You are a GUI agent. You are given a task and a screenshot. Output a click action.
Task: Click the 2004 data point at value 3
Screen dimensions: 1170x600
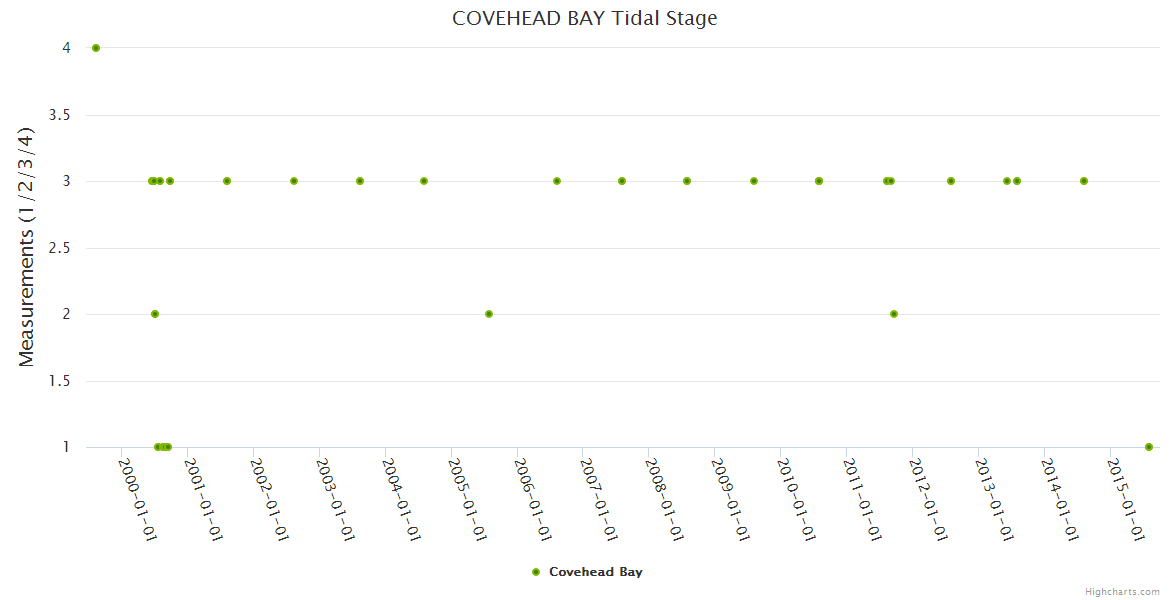(424, 181)
